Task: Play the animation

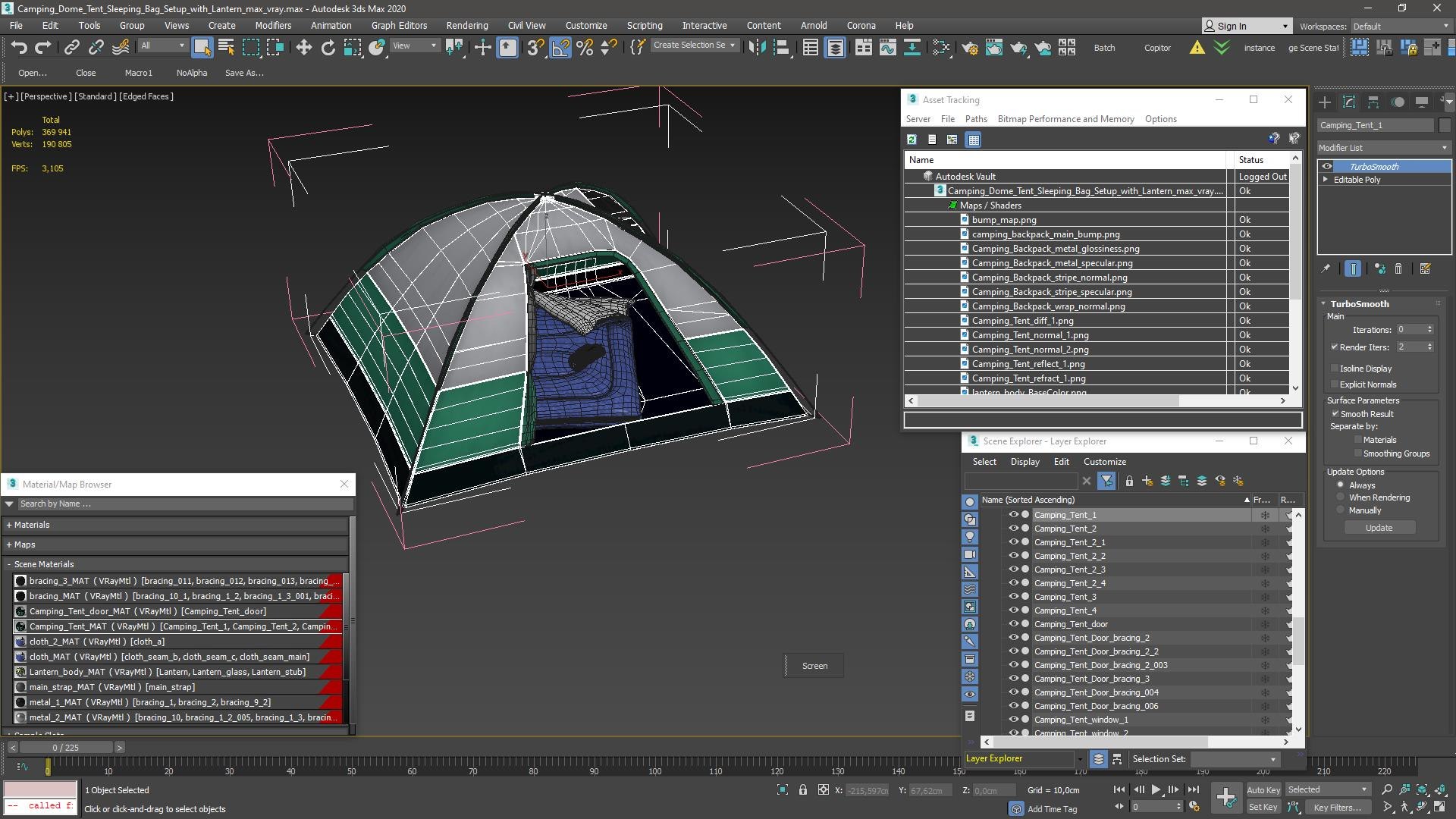Action: [1156, 790]
